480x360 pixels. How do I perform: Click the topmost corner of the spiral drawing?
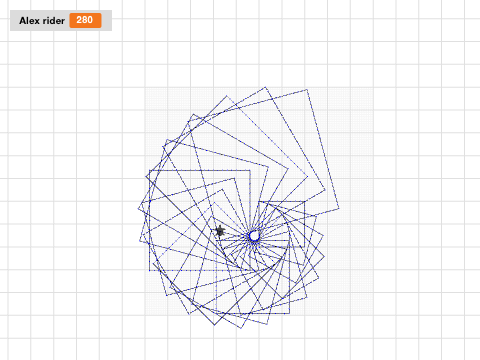(x=265, y=87)
